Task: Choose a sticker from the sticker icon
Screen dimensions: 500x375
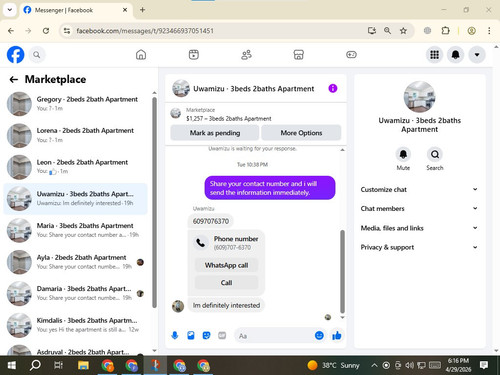Action: (x=206, y=335)
